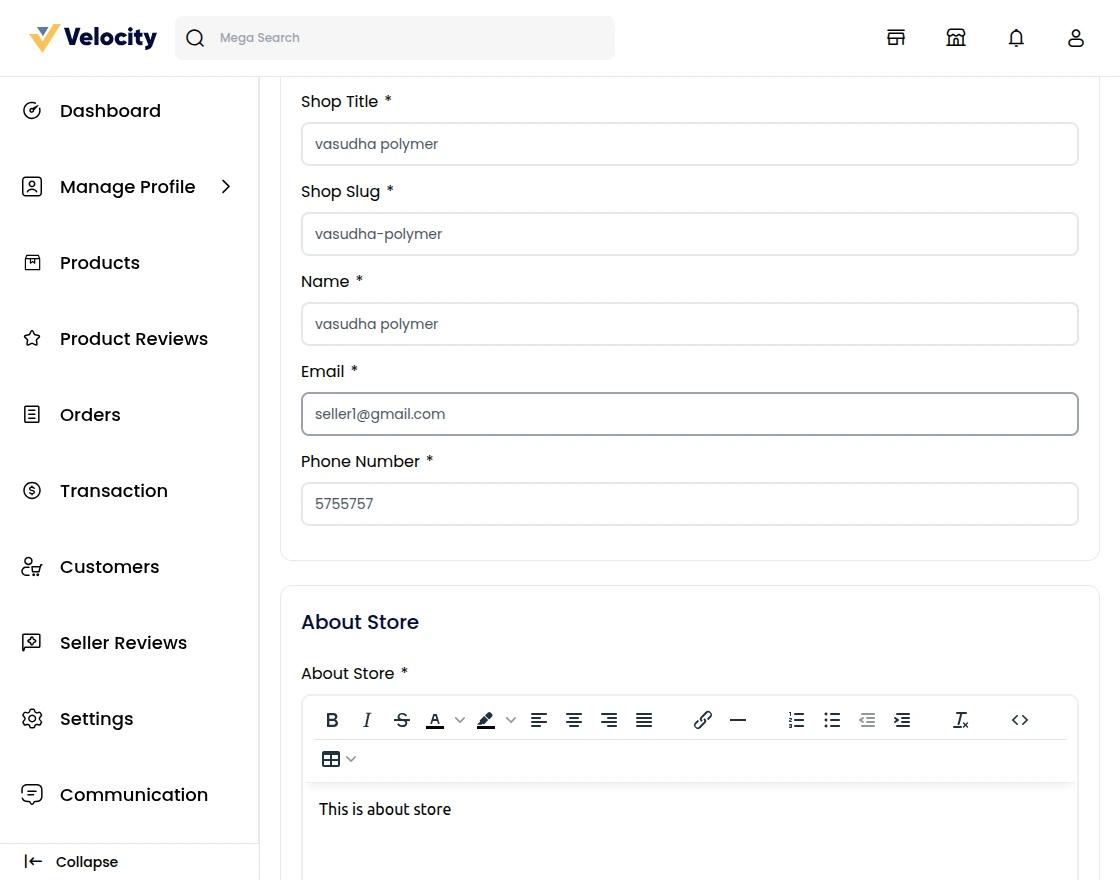Click the Velocity logo

pyautogui.click(x=93, y=38)
